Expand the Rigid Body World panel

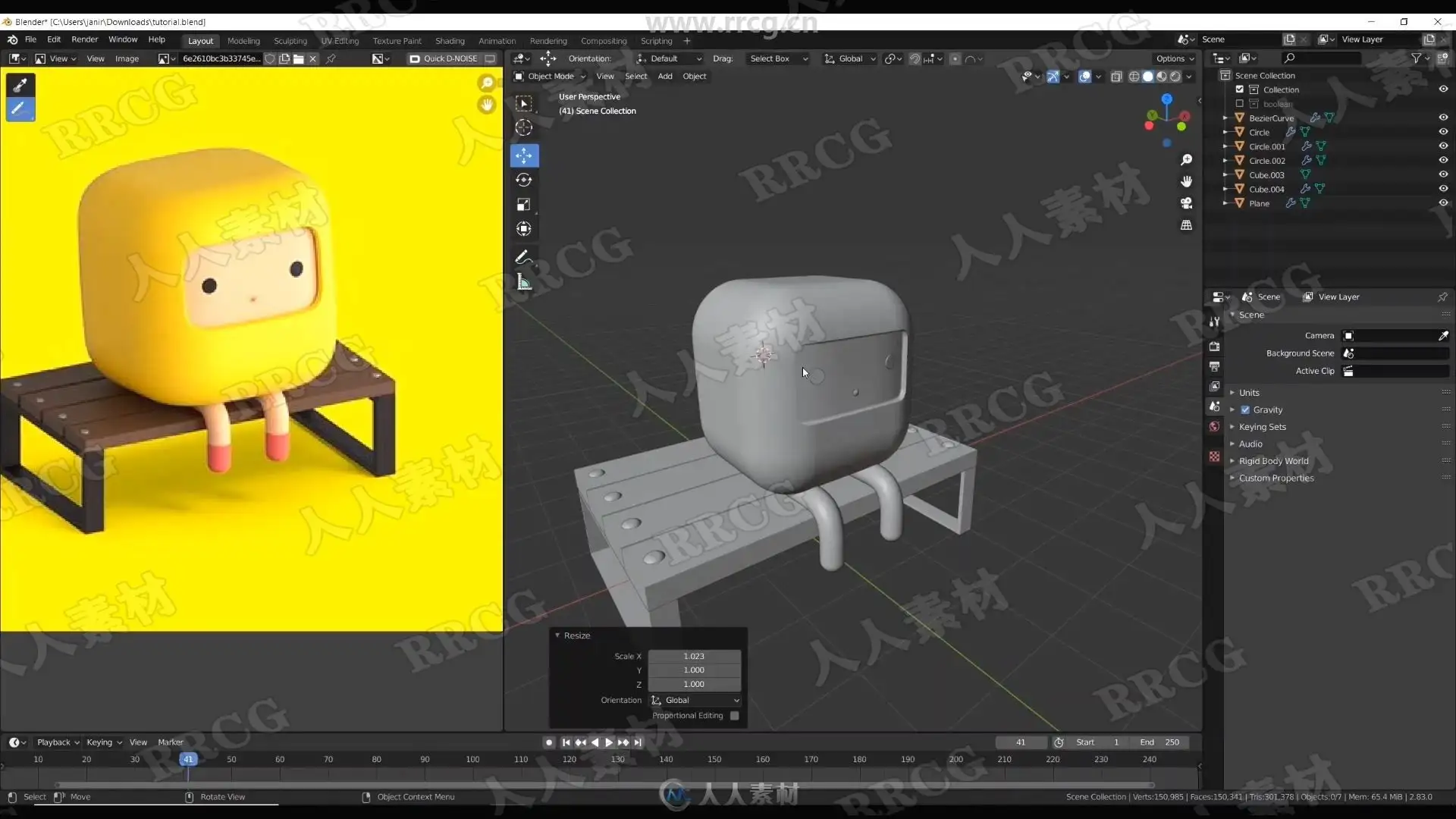tap(1273, 461)
